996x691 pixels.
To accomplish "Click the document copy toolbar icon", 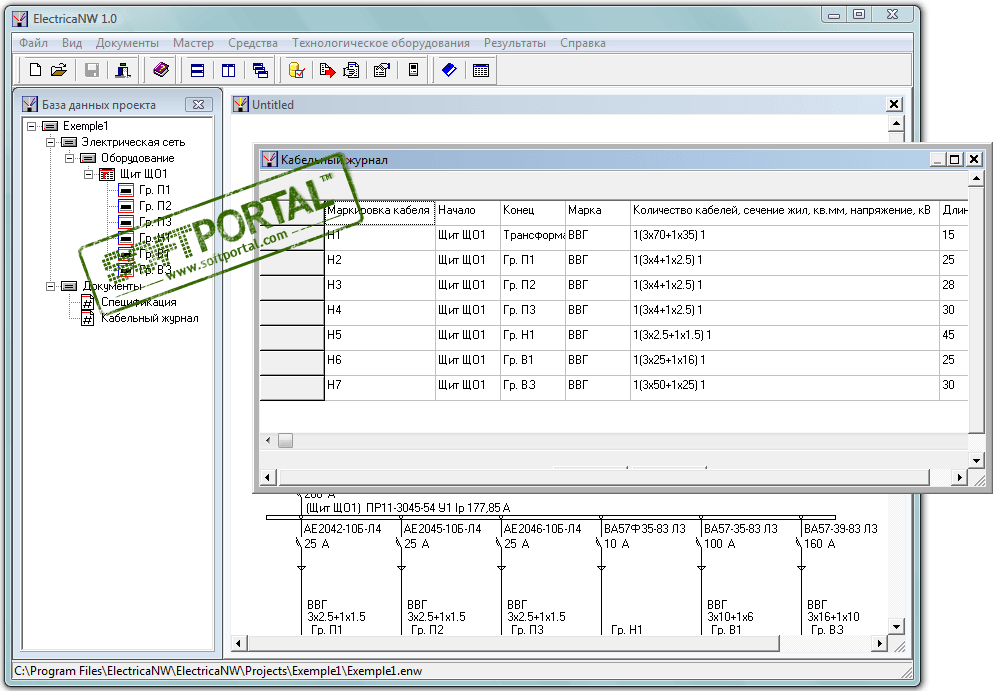I will [351, 70].
